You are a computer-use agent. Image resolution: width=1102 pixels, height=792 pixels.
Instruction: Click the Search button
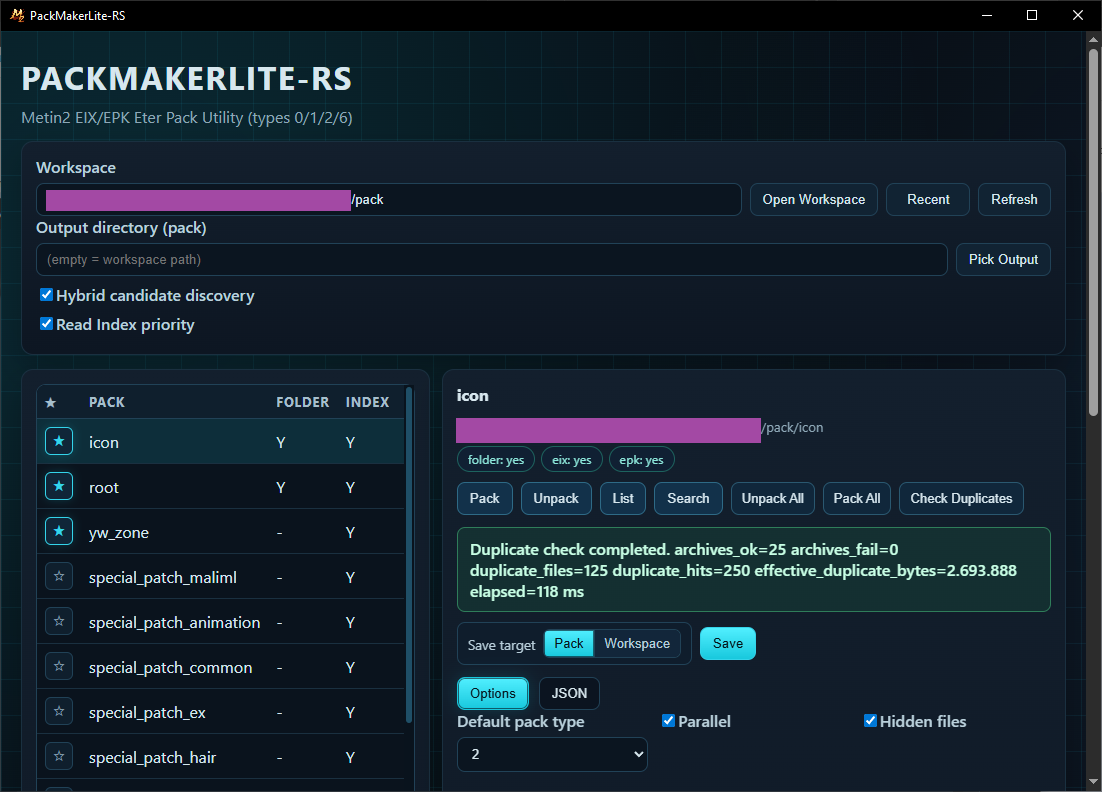688,498
